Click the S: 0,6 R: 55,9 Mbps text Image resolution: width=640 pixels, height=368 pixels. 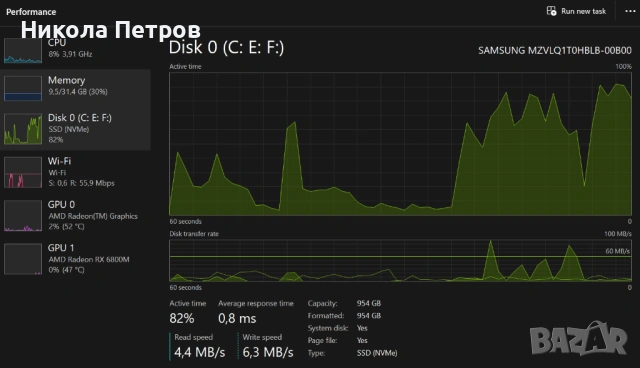click(81, 183)
